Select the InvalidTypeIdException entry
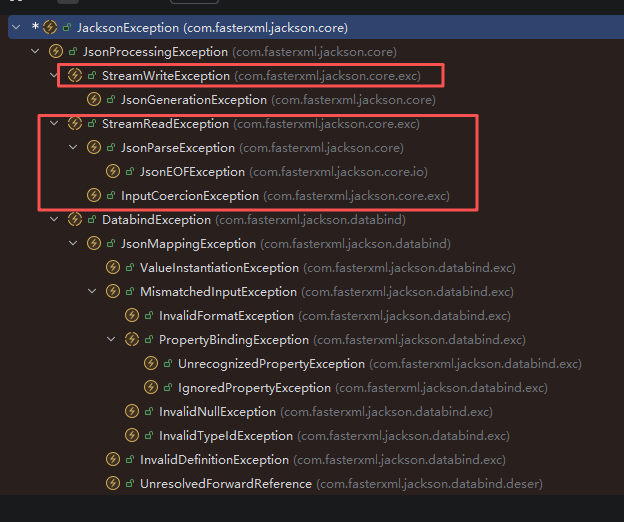Image resolution: width=624 pixels, height=522 pixels. (225, 436)
